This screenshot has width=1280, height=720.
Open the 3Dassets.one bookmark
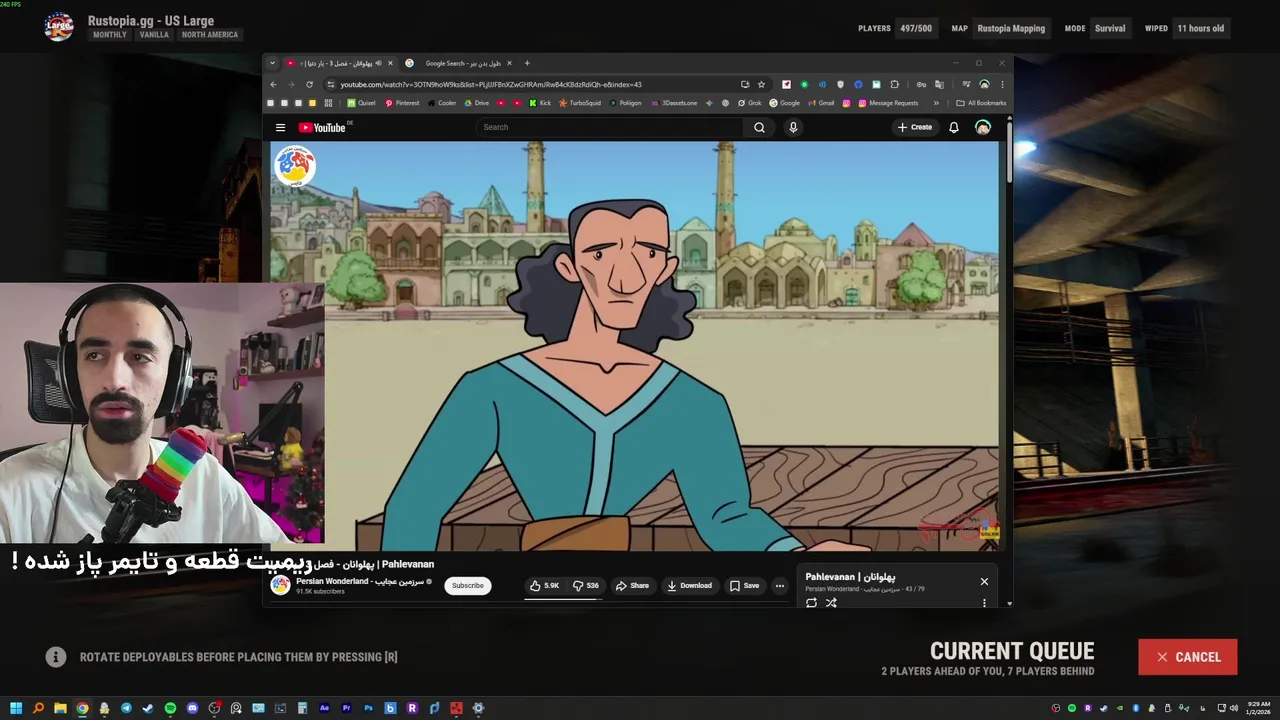[675, 103]
